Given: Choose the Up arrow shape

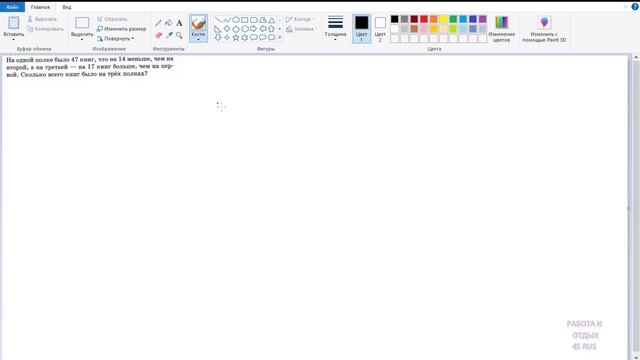Looking at the screenshot, I should coord(271,29).
